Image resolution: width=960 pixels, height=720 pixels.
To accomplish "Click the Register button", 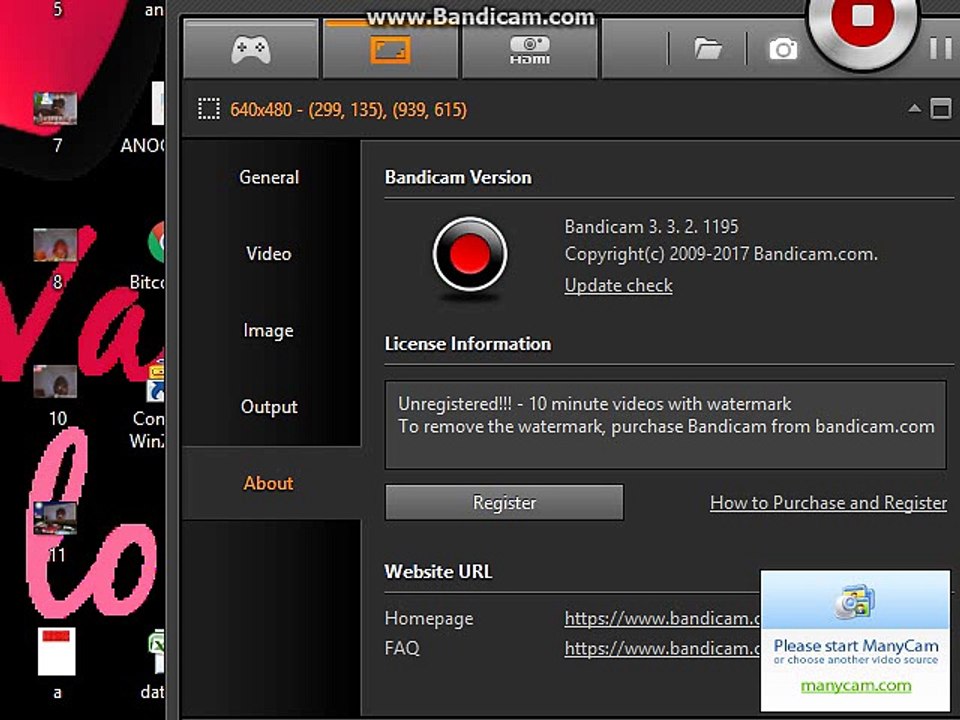I will [504, 502].
